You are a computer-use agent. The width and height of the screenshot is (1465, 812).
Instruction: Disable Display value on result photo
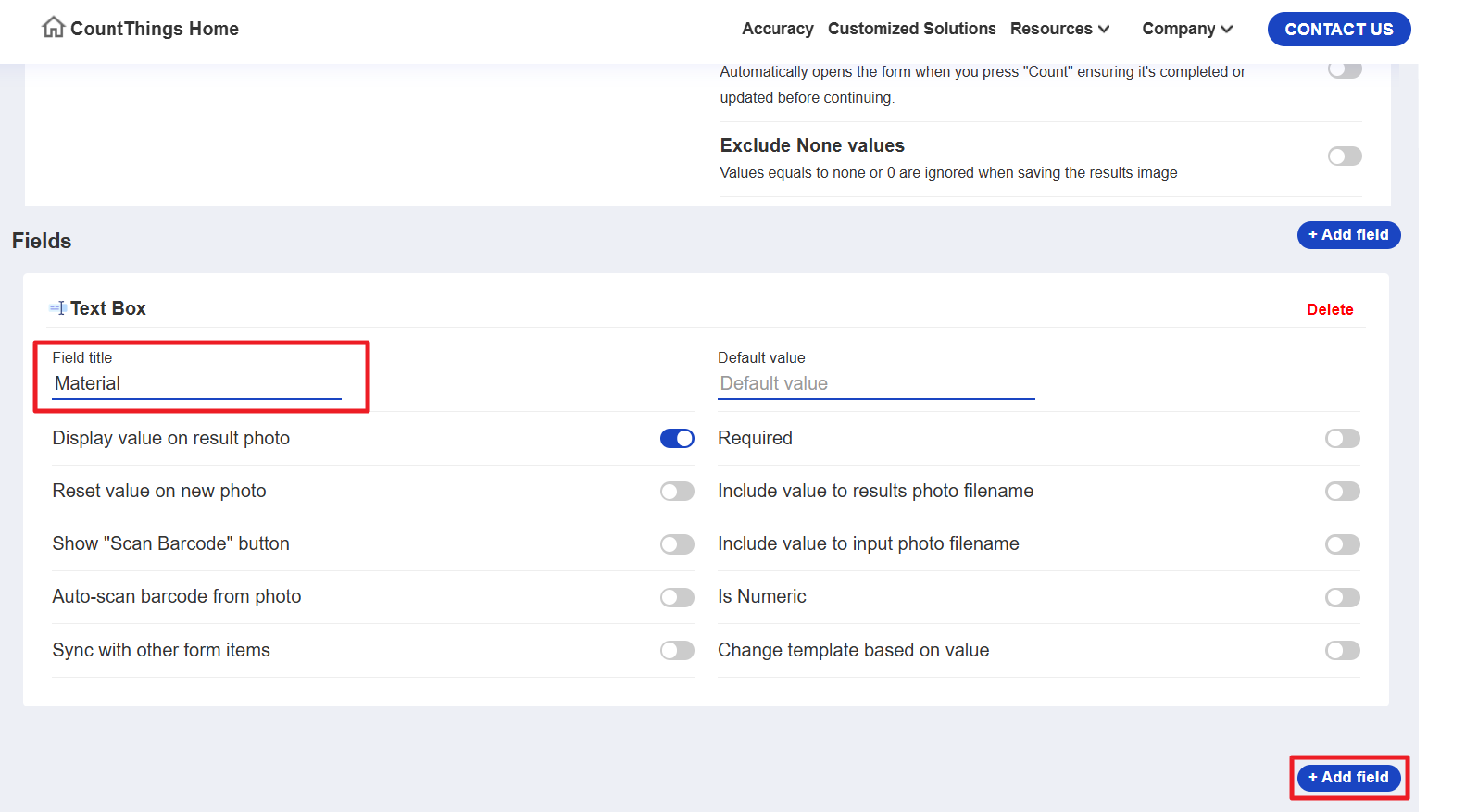point(677,439)
